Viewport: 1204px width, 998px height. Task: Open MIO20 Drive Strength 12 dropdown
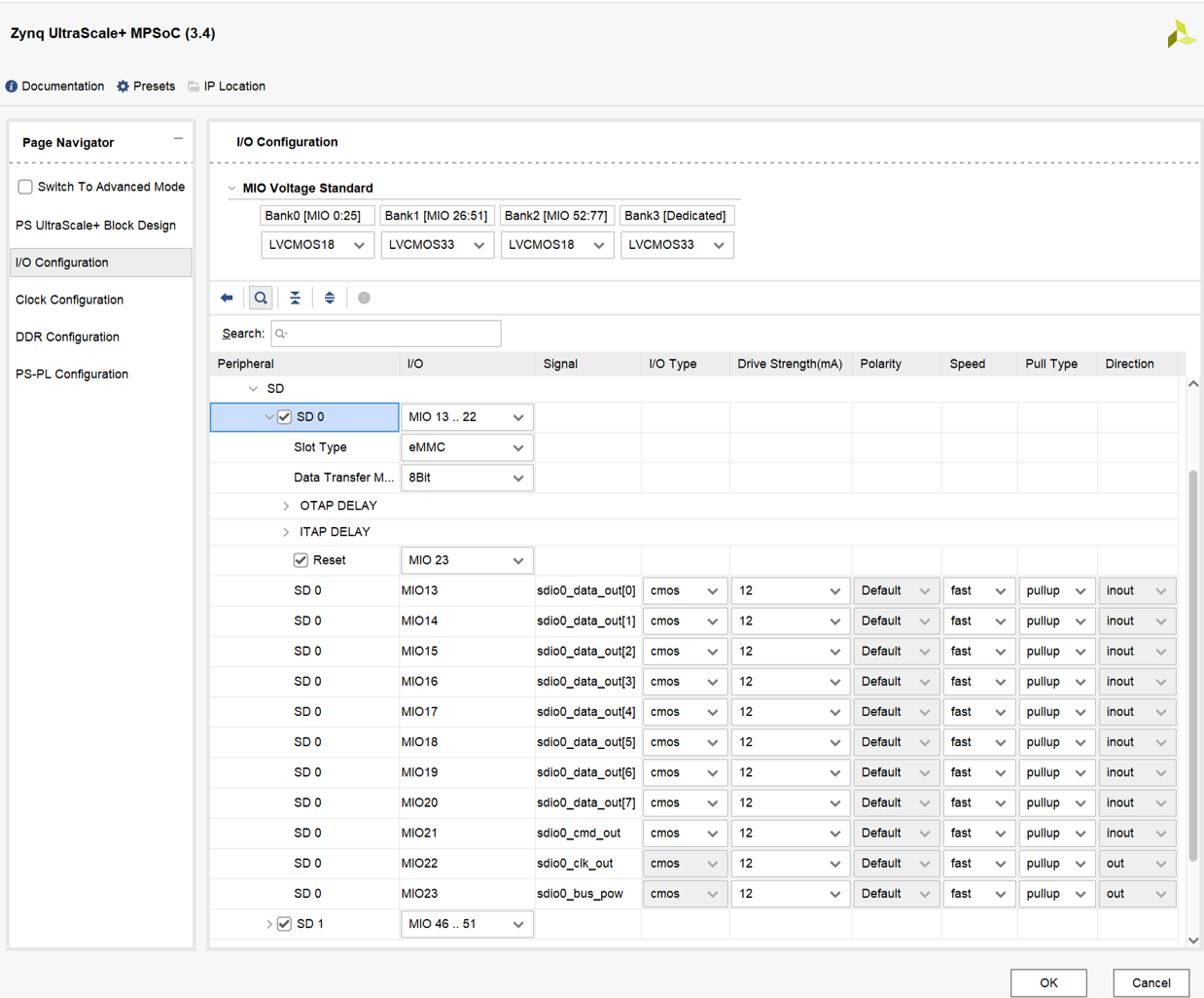(x=790, y=803)
